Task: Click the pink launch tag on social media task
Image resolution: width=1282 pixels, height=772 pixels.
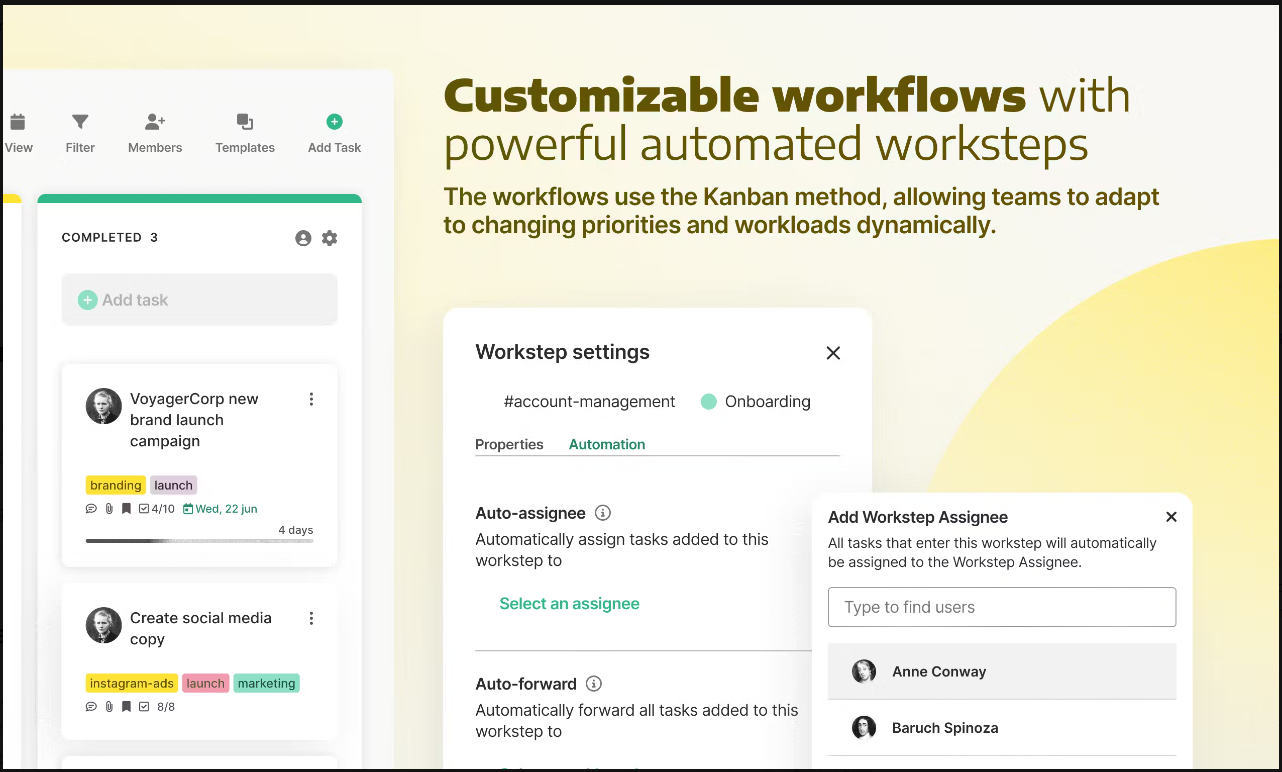Action: [205, 684]
